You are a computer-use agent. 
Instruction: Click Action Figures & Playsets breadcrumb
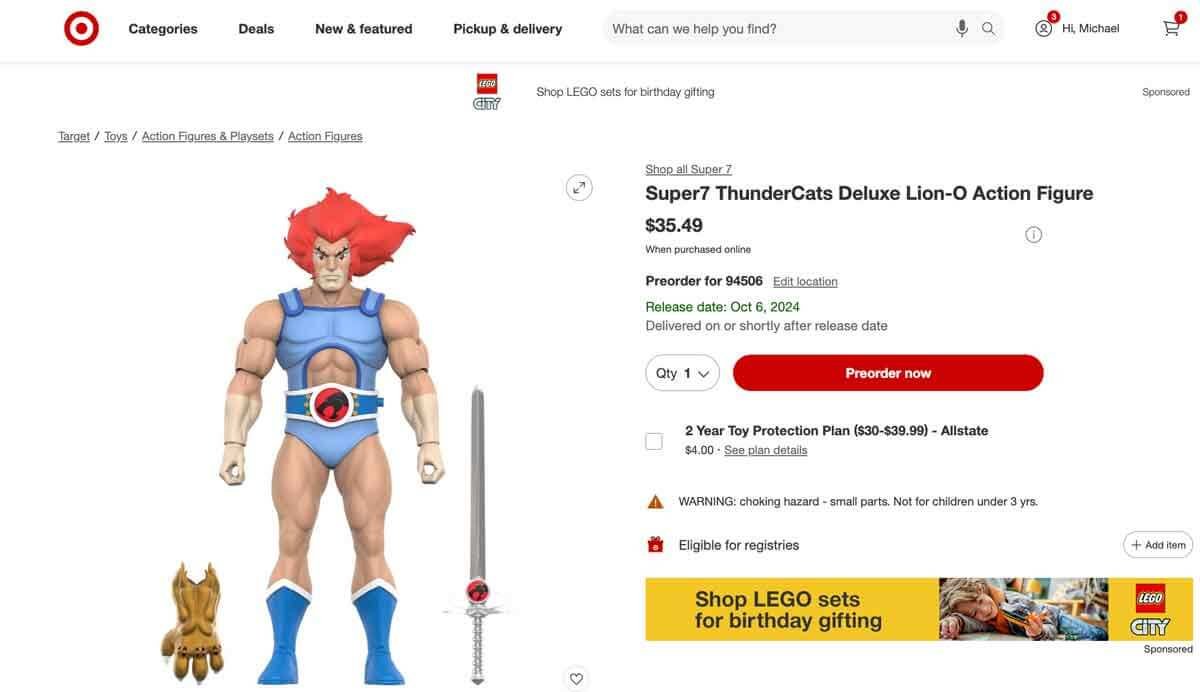click(207, 136)
